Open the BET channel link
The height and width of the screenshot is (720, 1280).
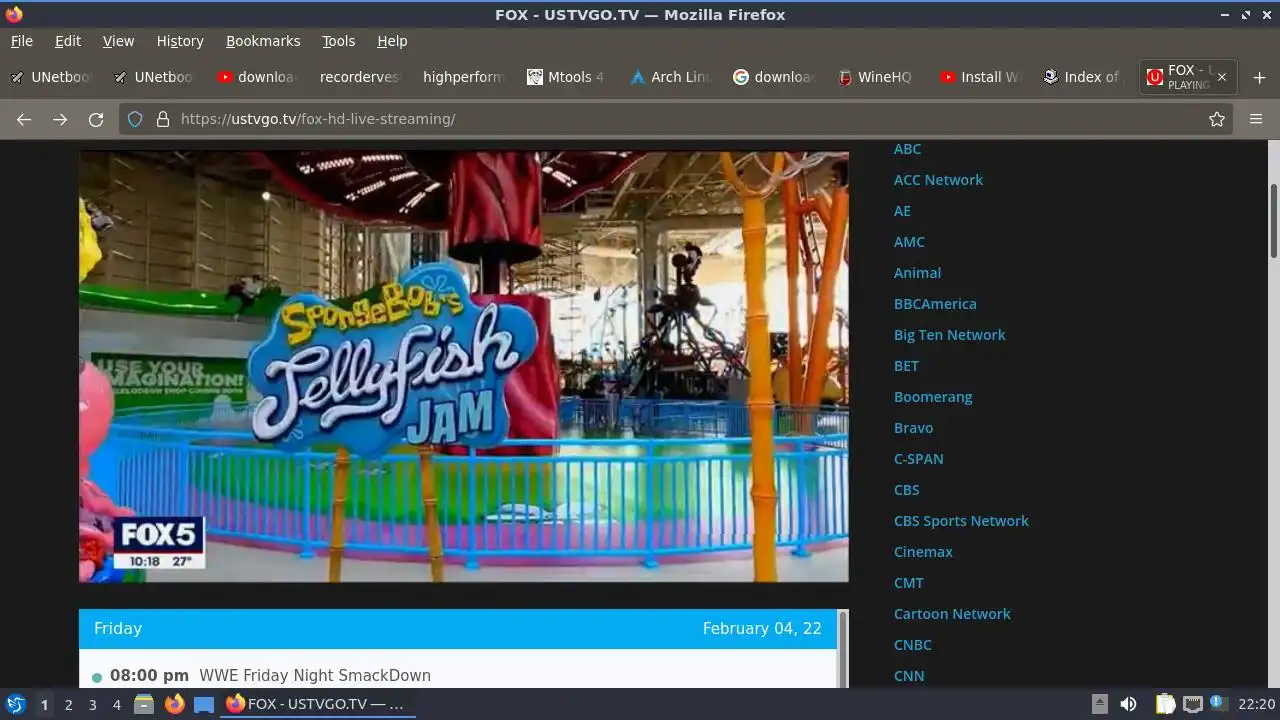(x=906, y=366)
